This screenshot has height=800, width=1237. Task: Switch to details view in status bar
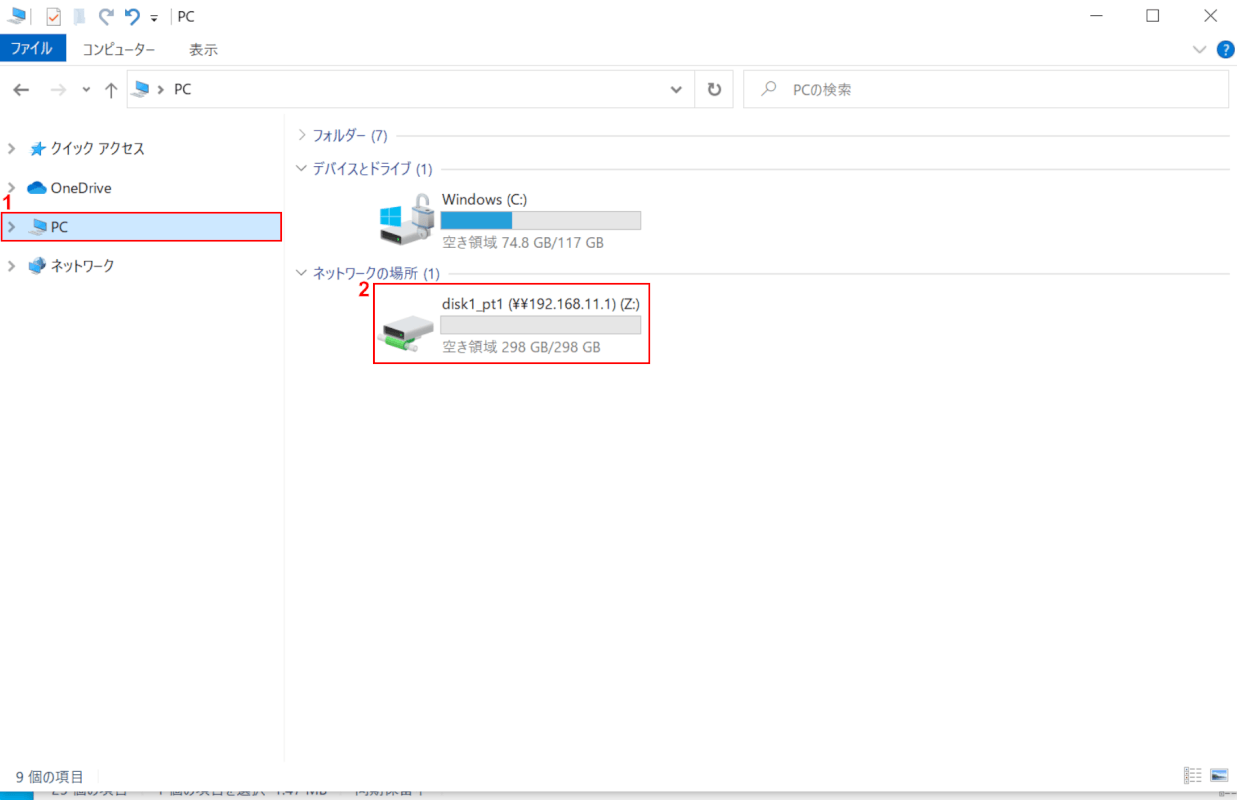(1192, 776)
